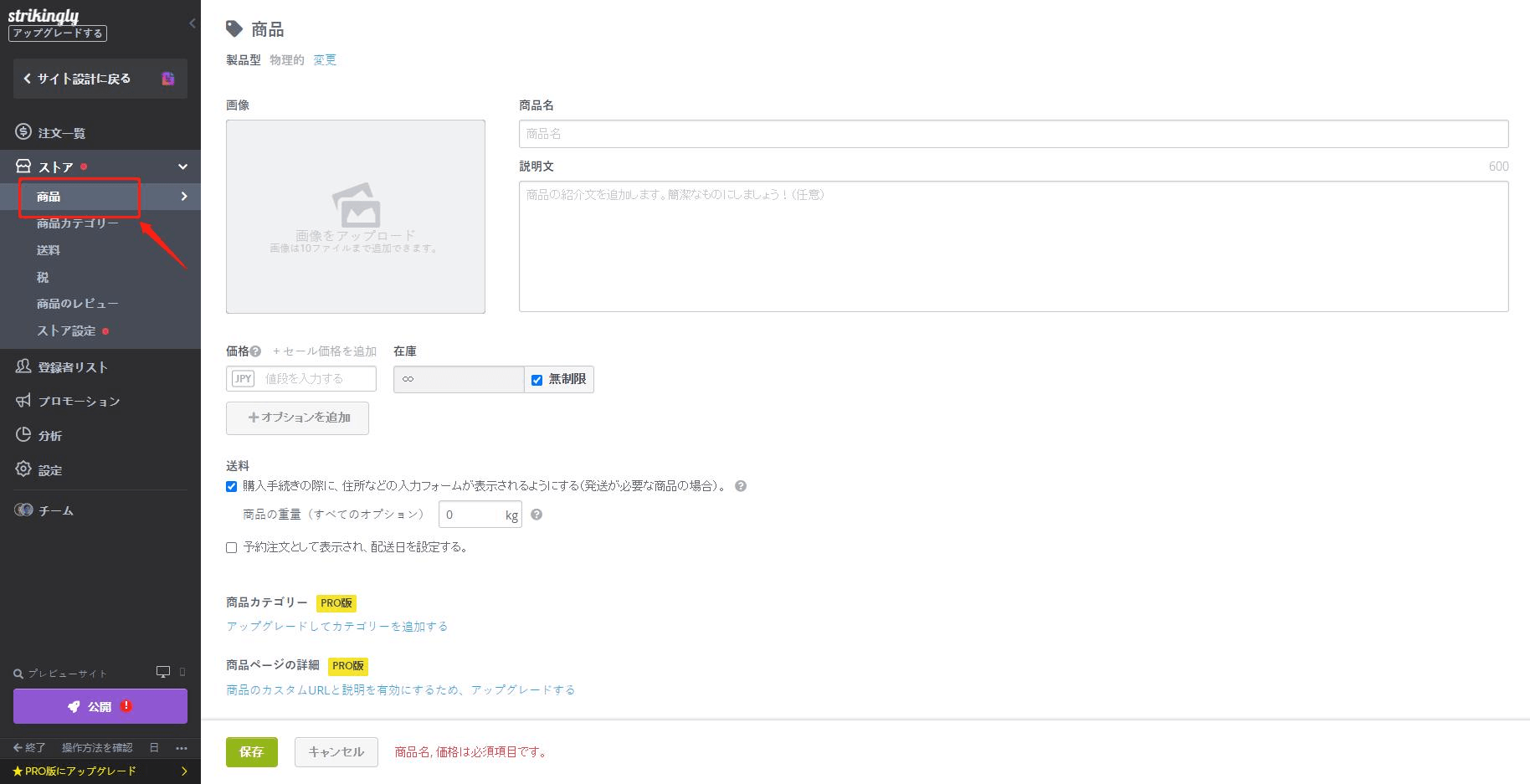Click the help icon beside weight field

(x=537, y=515)
